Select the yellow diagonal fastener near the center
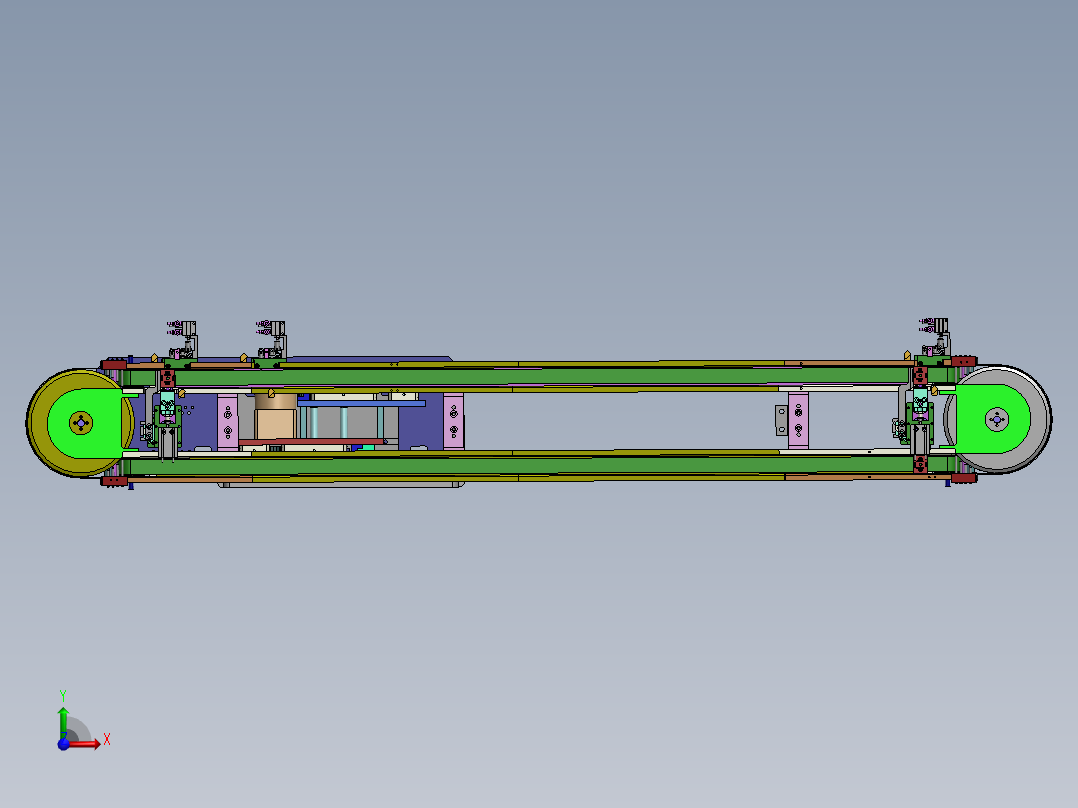 click(269, 394)
